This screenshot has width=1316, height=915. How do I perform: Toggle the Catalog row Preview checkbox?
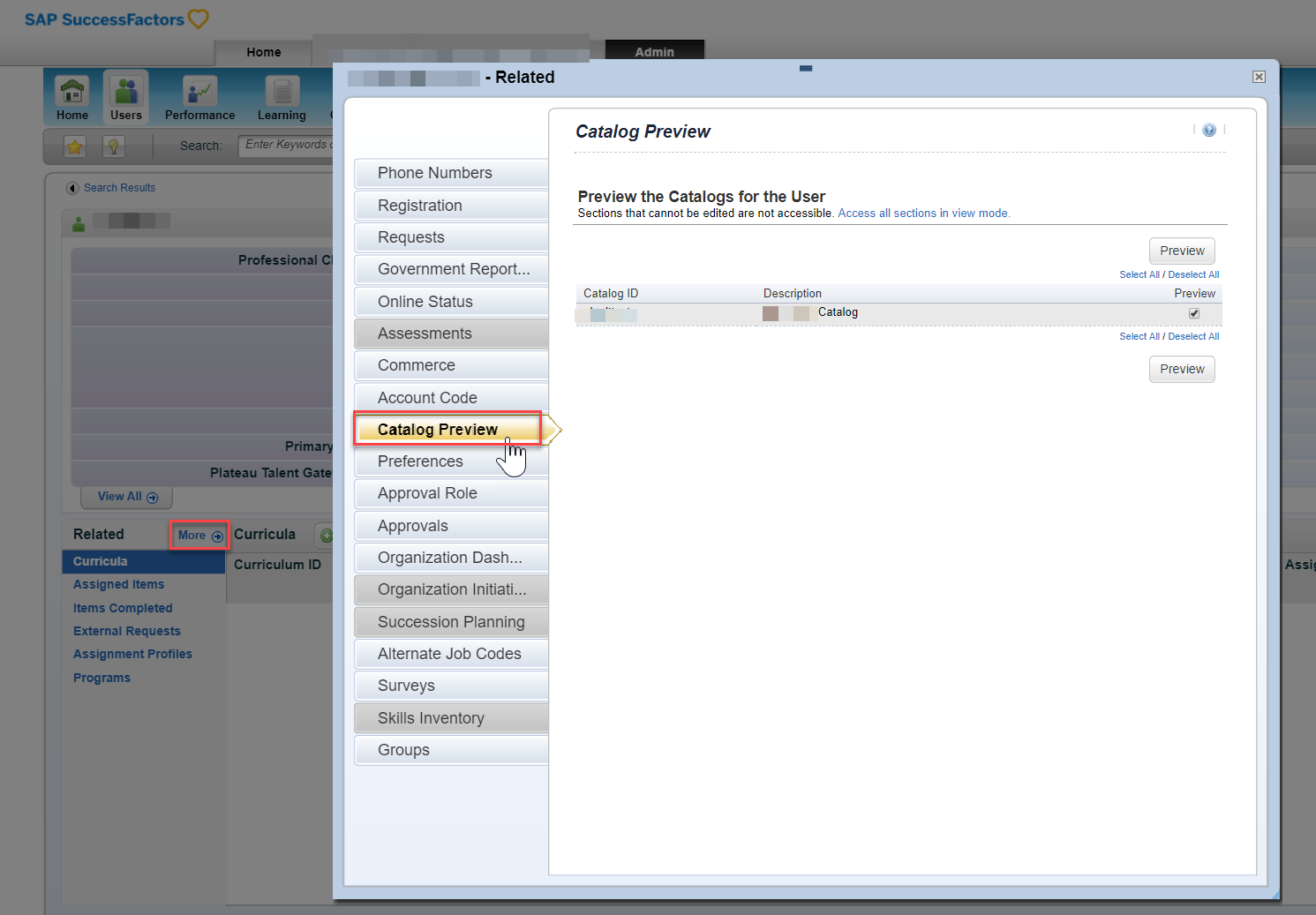pyautogui.click(x=1194, y=313)
